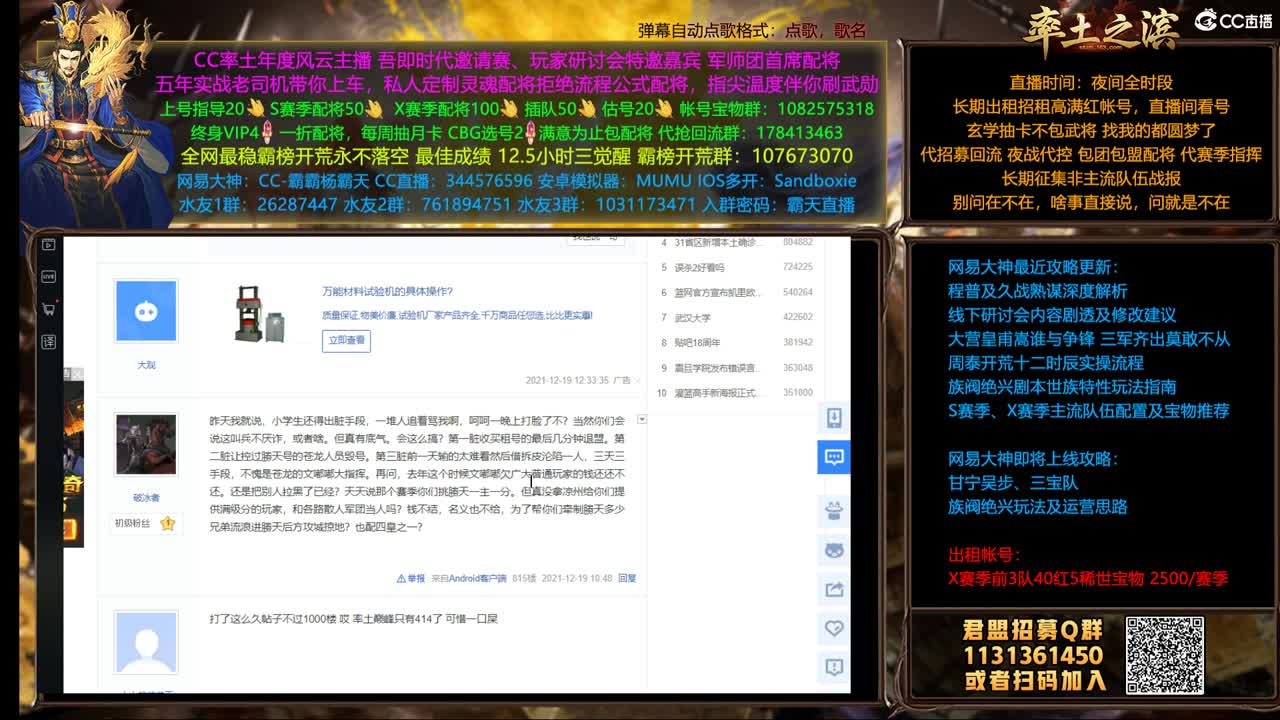Click username 破冰者

(146, 497)
